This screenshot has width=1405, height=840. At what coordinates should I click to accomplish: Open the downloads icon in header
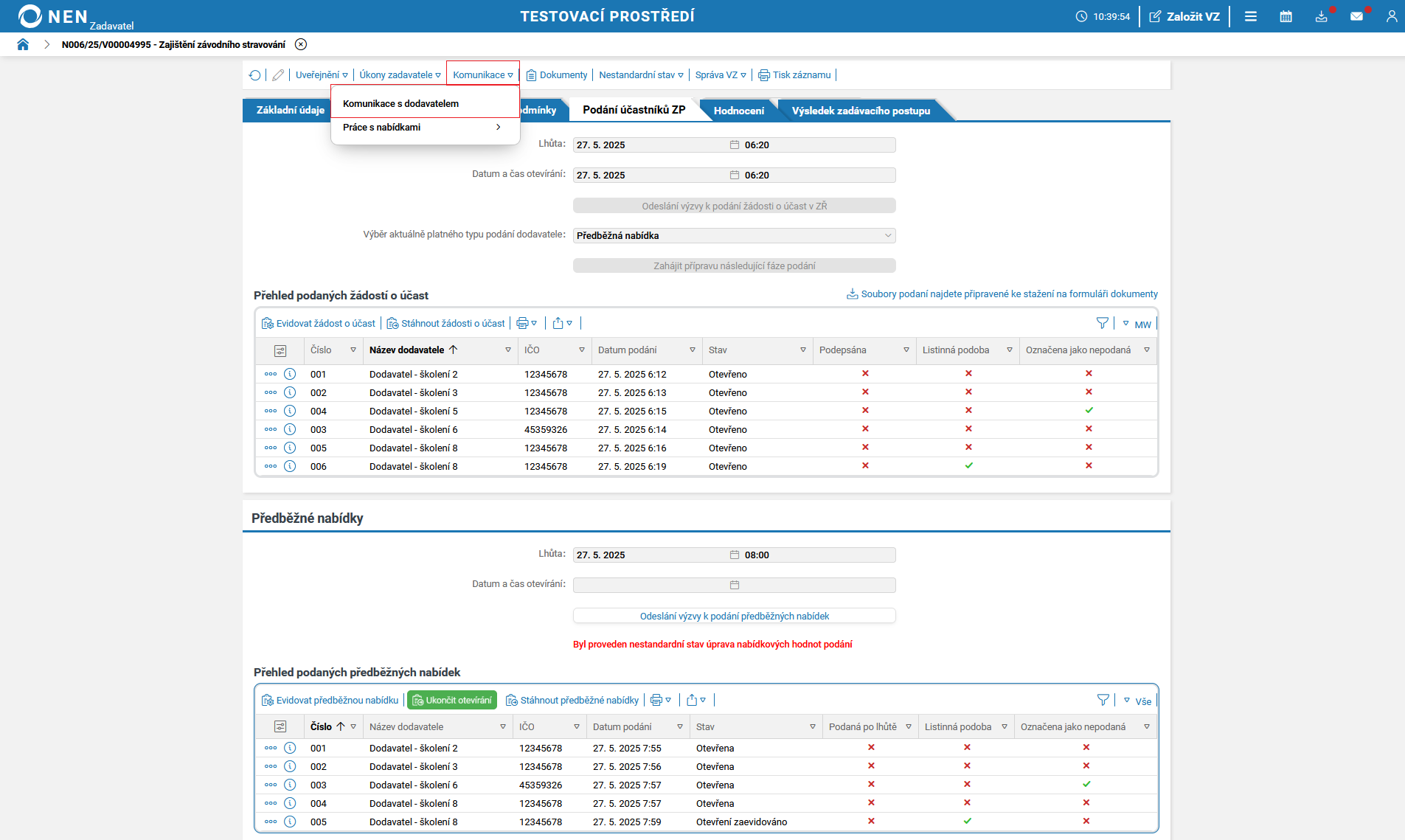click(1321, 16)
